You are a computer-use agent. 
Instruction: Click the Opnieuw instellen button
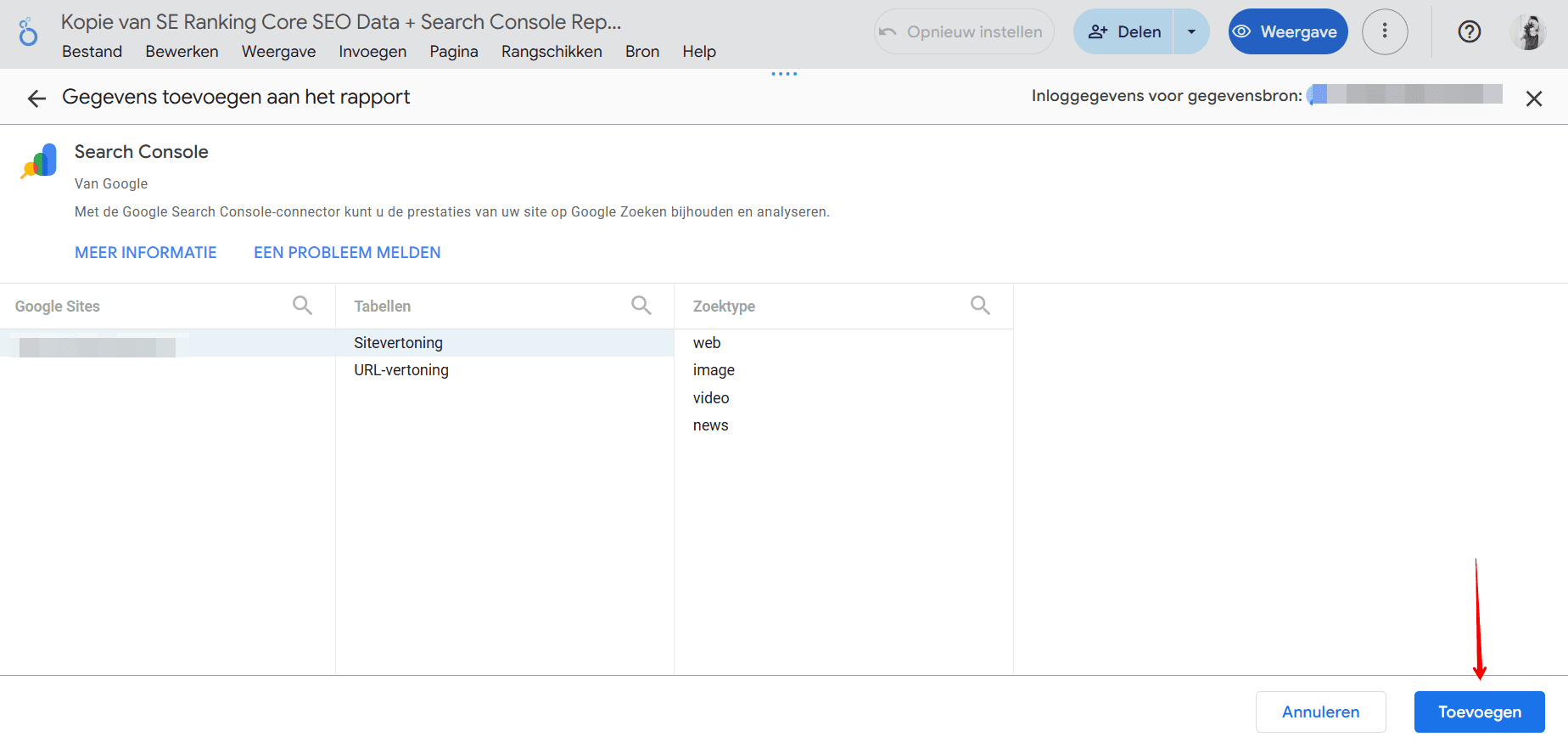point(964,31)
